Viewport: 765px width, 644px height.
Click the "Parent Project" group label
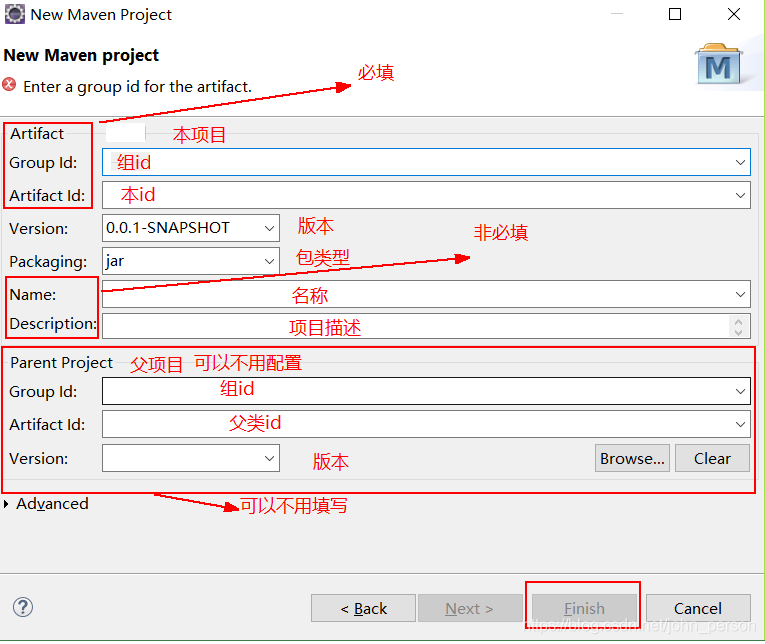61,362
